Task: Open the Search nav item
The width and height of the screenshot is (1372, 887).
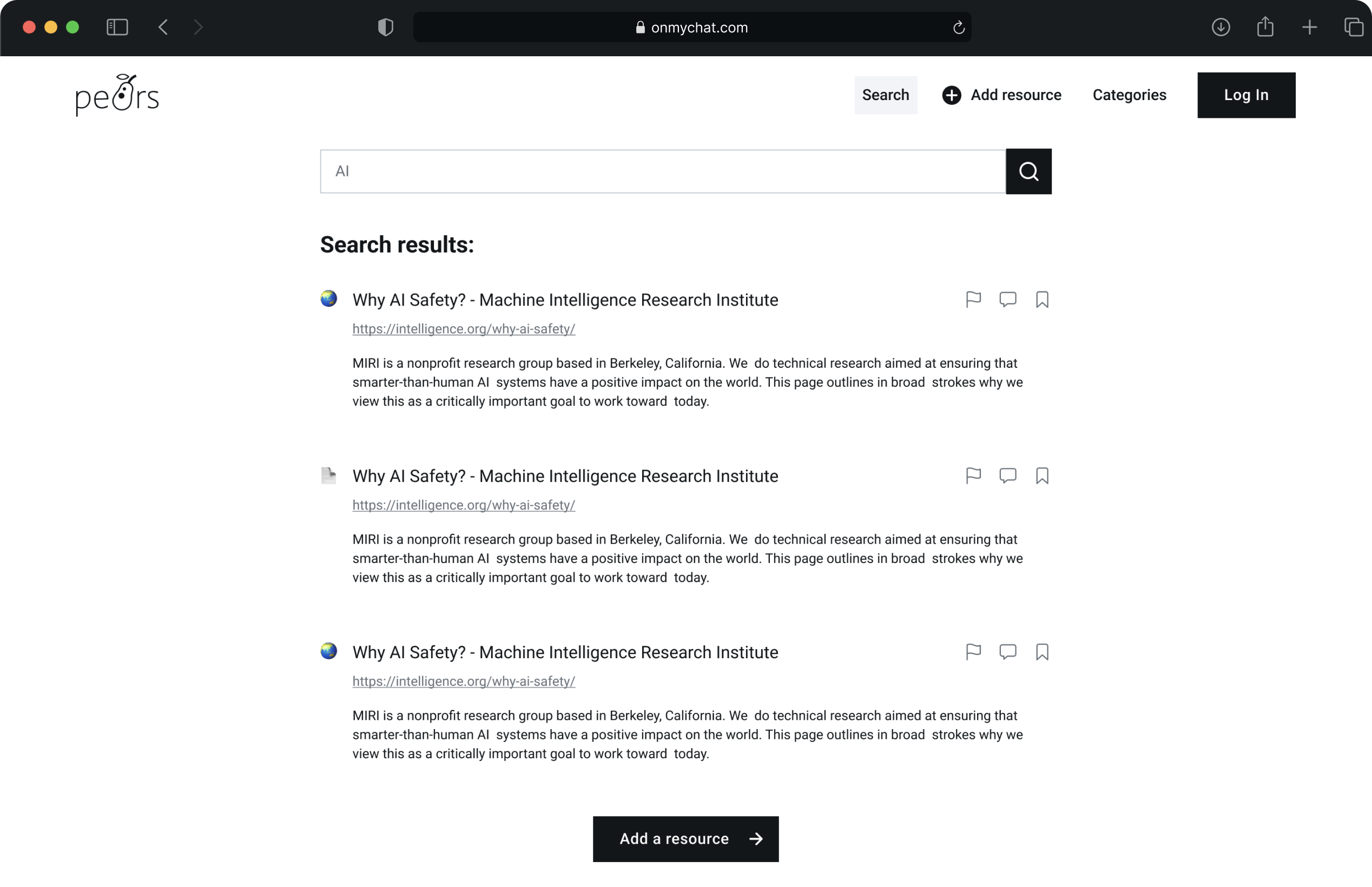Action: coord(885,95)
